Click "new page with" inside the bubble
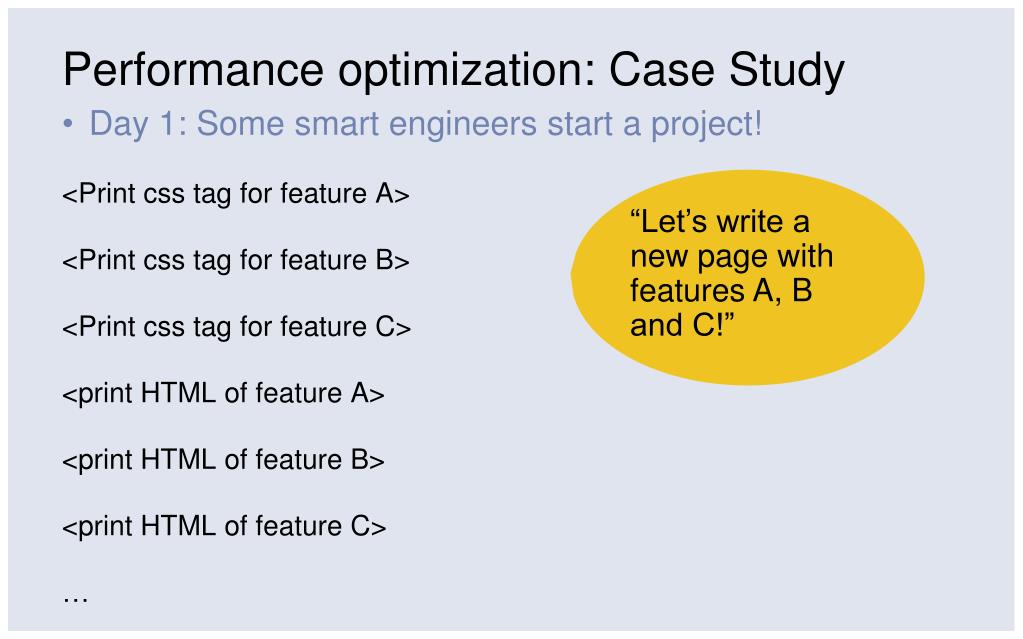 coord(731,256)
